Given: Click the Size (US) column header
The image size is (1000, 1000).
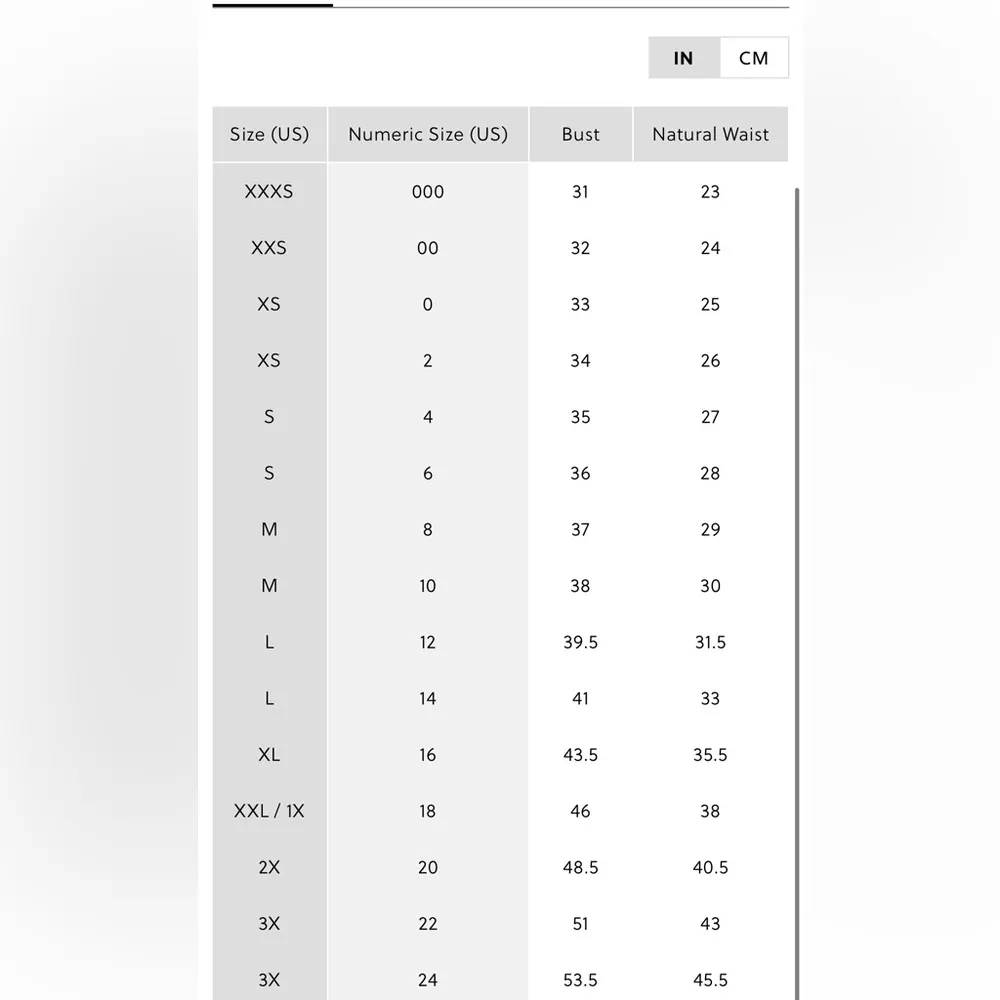Looking at the screenshot, I should tap(269, 134).
